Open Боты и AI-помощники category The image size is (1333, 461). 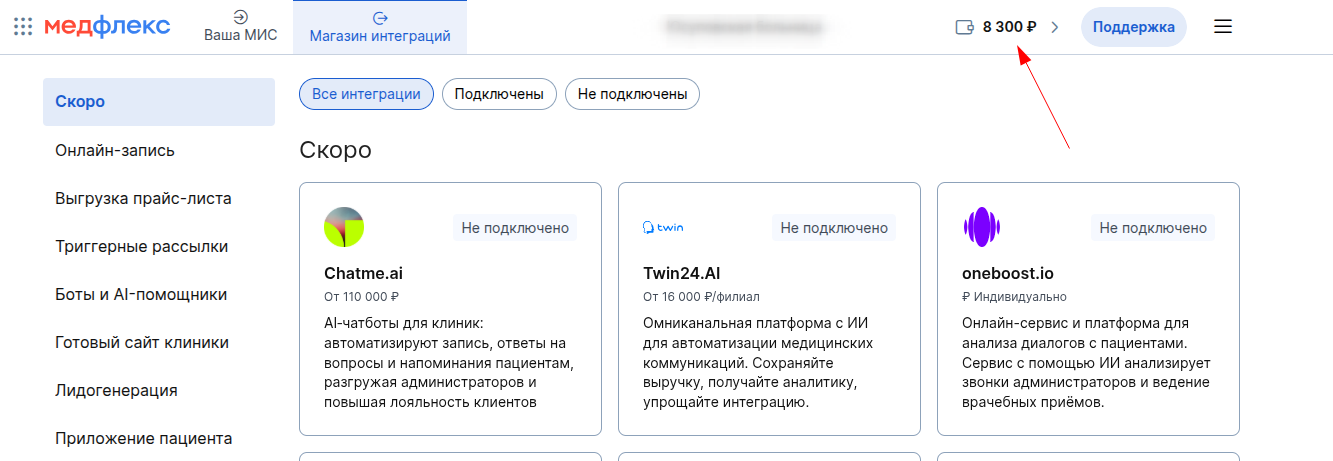[x=141, y=294]
